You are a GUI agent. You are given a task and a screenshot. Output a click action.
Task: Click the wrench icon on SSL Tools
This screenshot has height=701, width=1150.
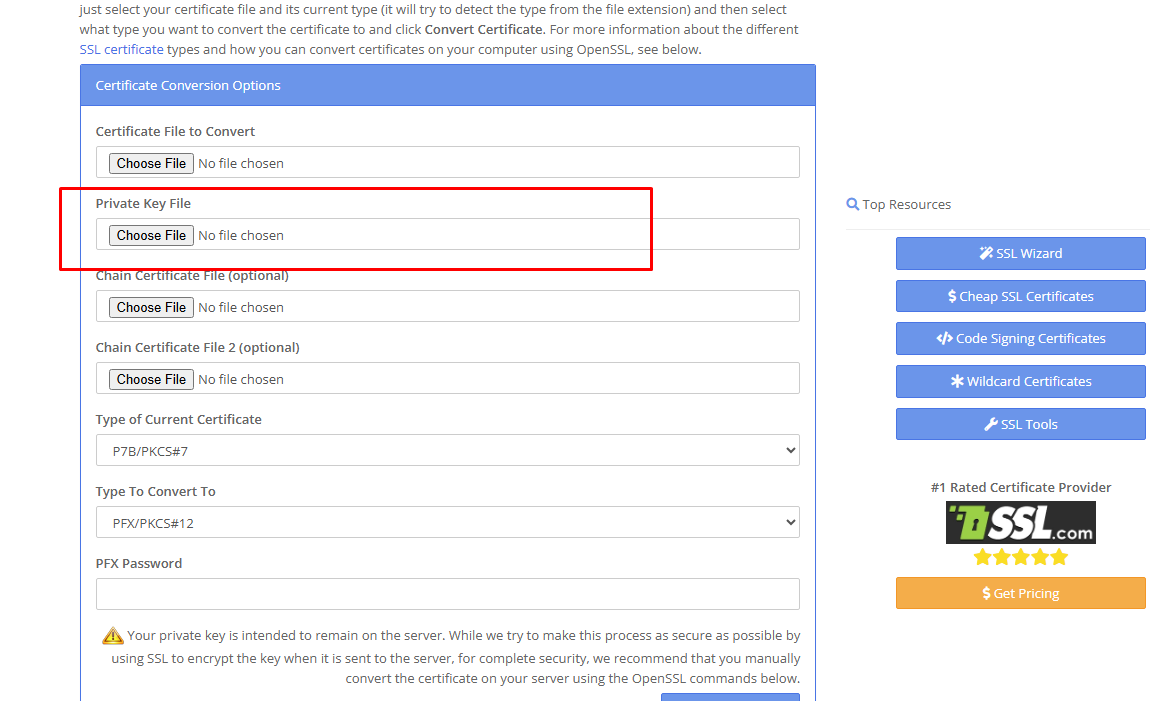pos(991,424)
